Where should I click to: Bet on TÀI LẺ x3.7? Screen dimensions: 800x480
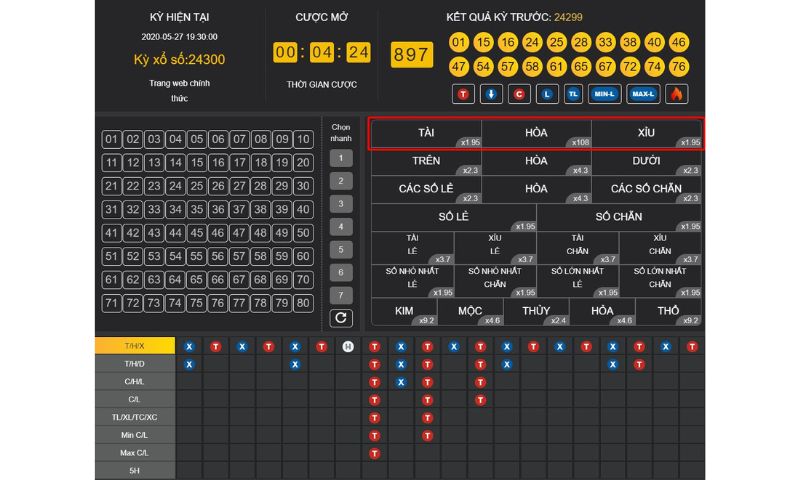[412, 248]
